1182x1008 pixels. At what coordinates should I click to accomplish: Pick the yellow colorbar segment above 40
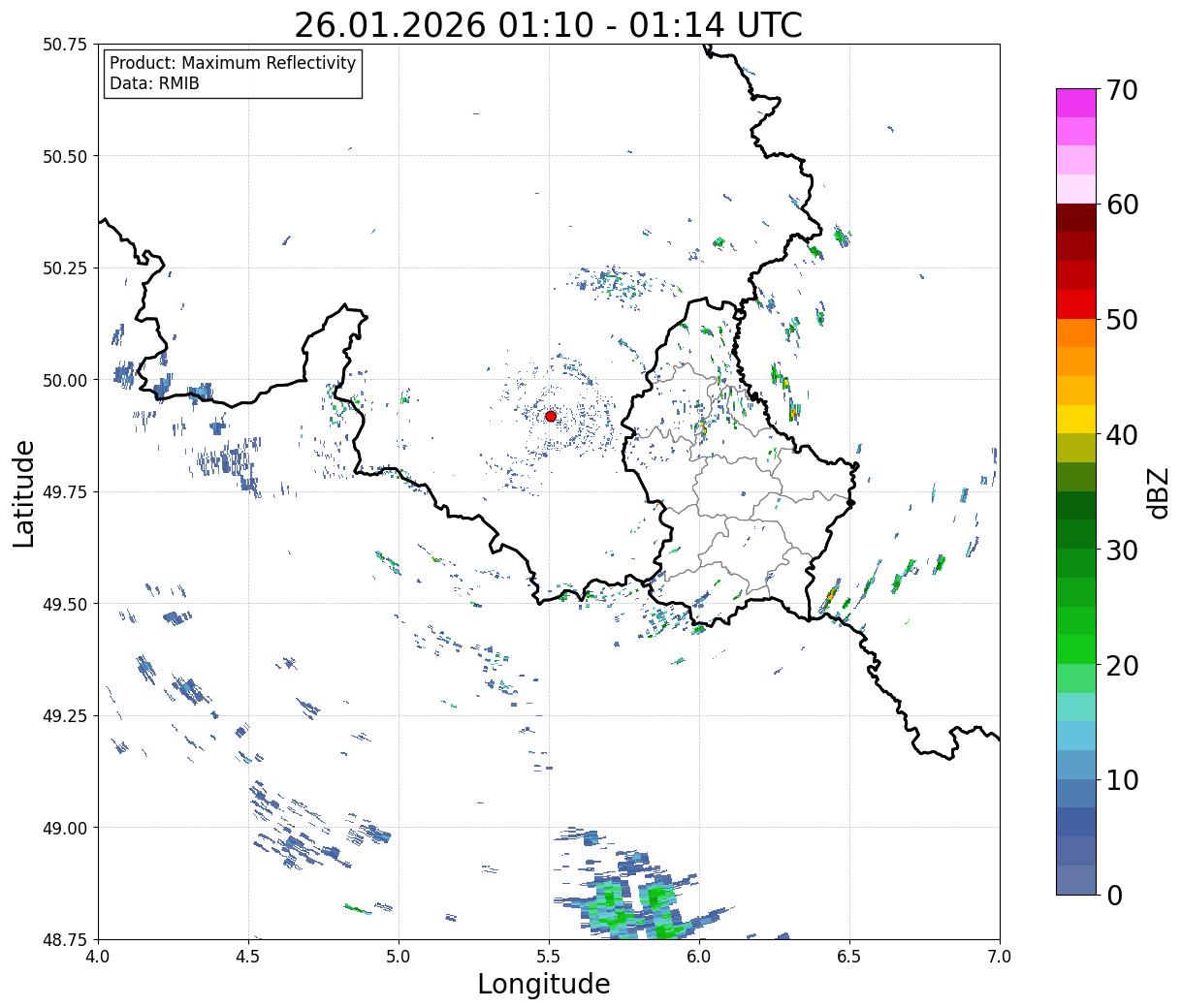click(x=1075, y=419)
